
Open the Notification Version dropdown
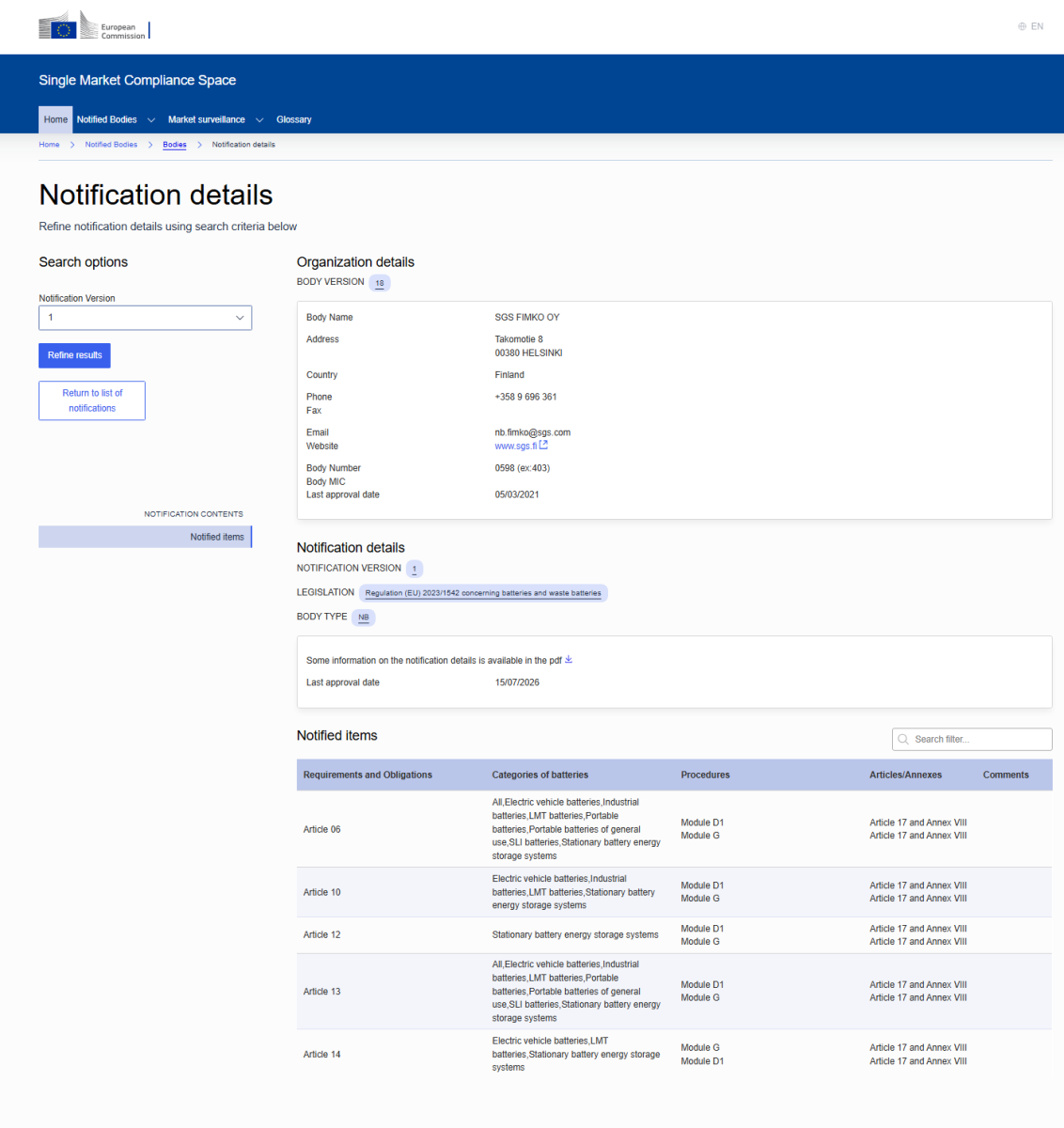[145, 318]
